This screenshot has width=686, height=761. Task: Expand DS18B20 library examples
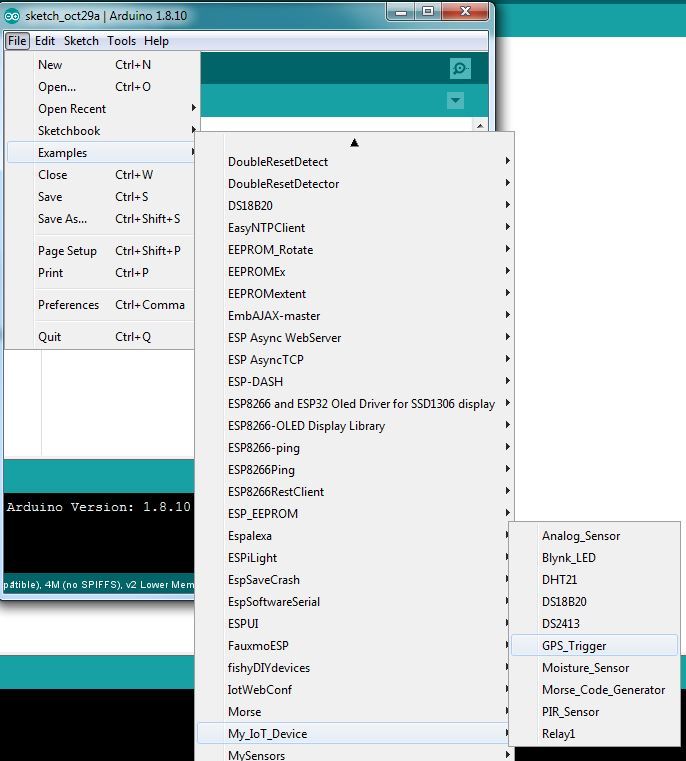click(354, 205)
